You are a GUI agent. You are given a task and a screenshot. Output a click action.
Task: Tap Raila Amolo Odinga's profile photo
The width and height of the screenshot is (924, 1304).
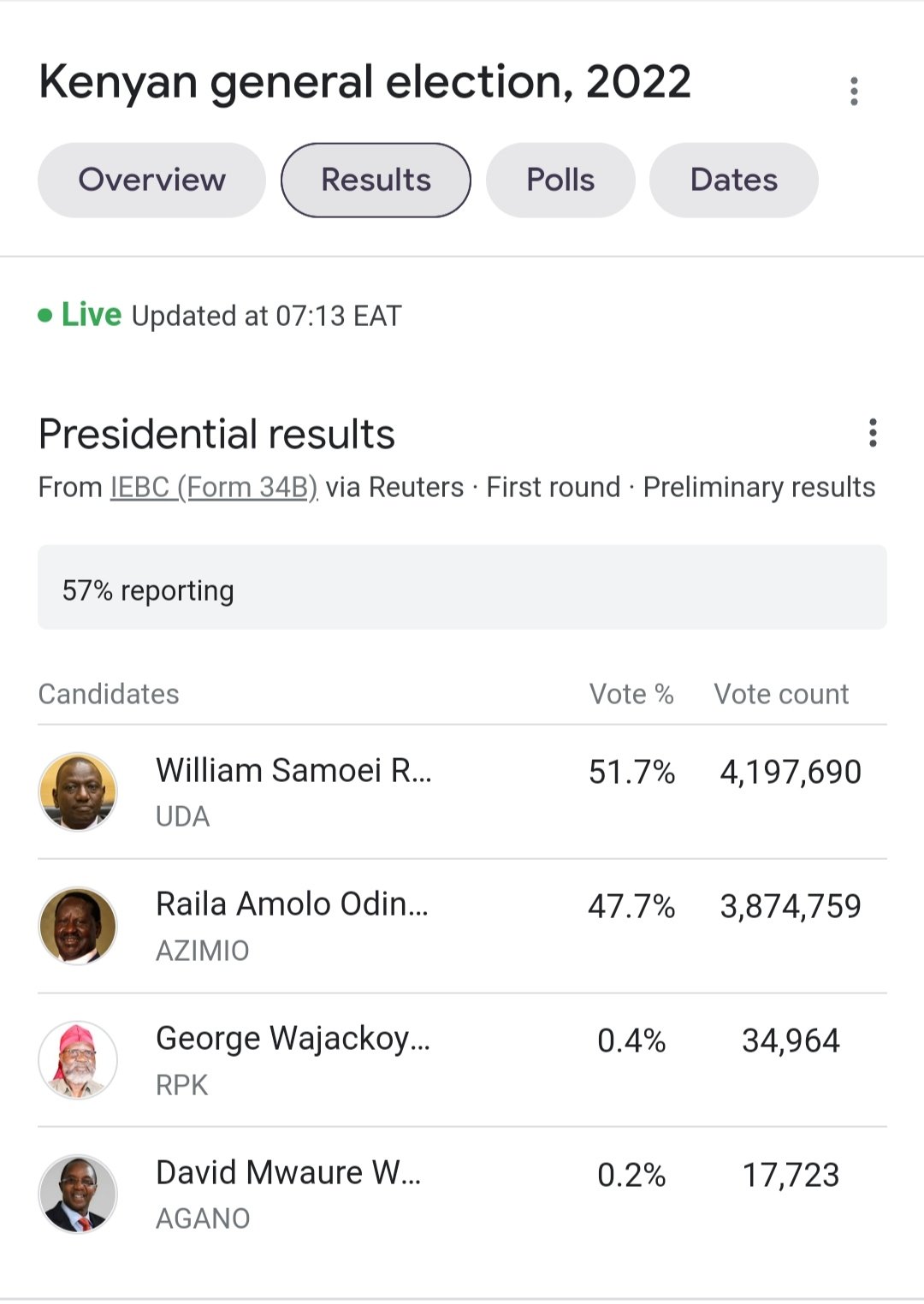[78, 926]
